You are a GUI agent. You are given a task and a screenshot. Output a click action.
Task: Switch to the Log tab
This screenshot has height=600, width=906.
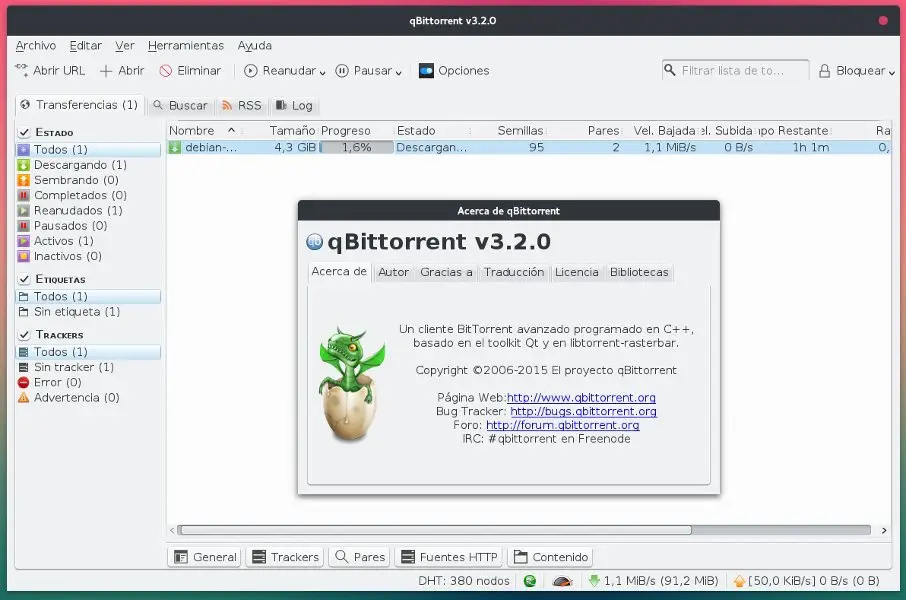pyautogui.click(x=294, y=106)
